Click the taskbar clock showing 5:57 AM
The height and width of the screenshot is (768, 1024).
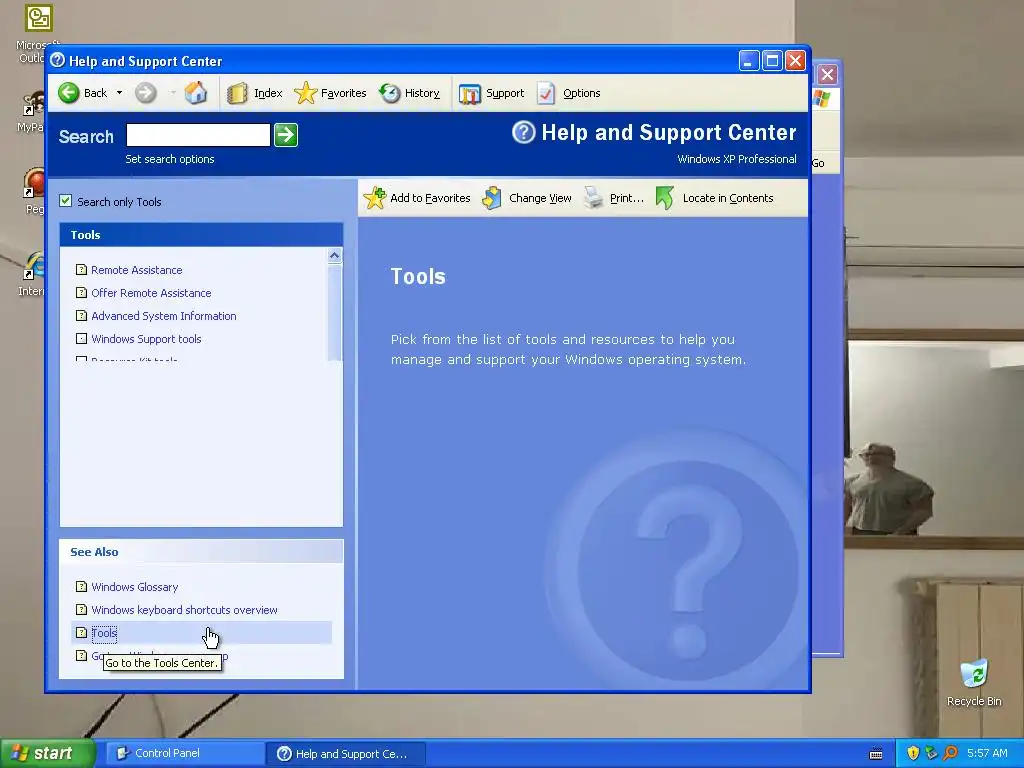tap(987, 753)
